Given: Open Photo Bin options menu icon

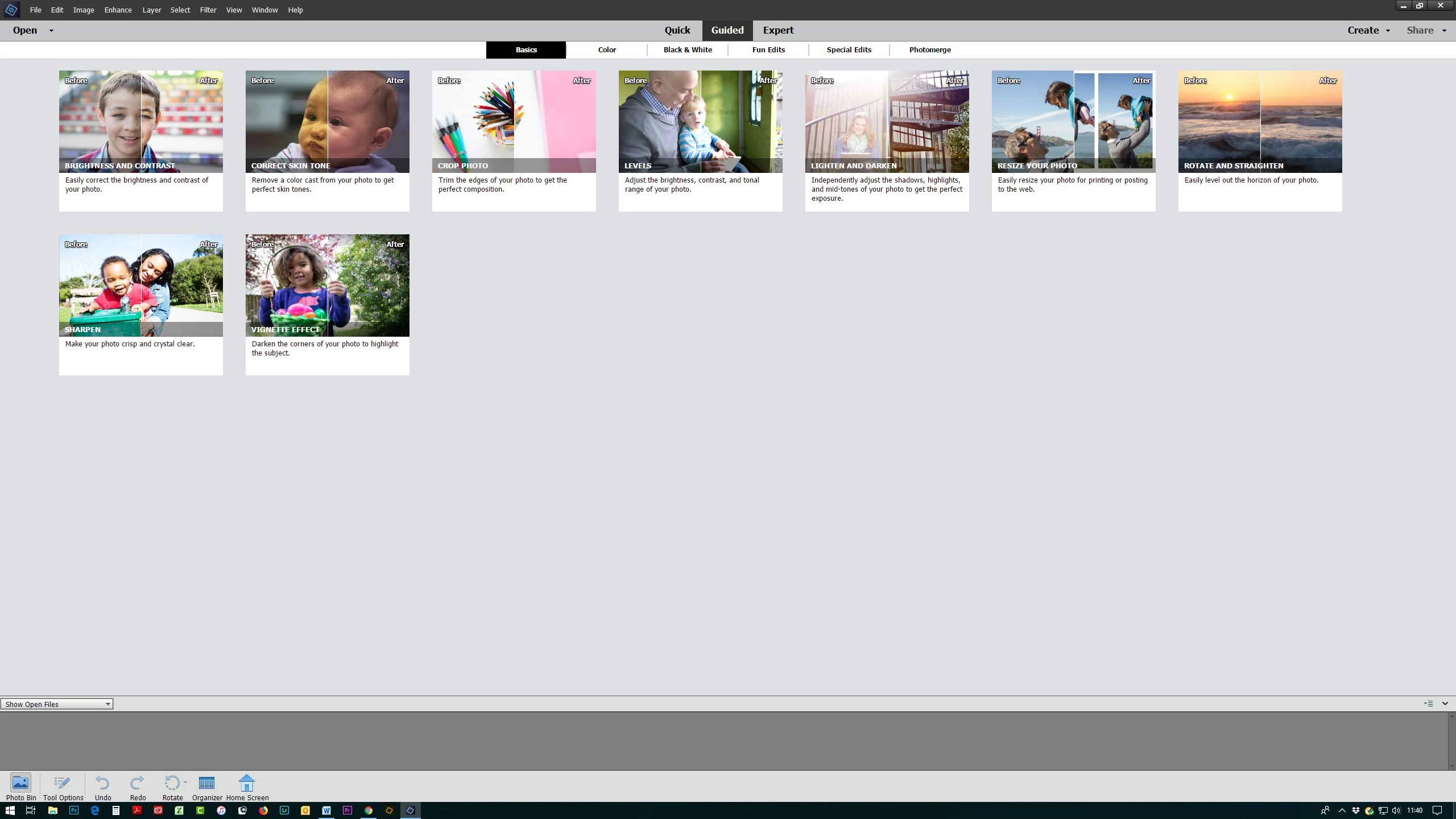Looking at the screenshot, I should coord(1428,704).
